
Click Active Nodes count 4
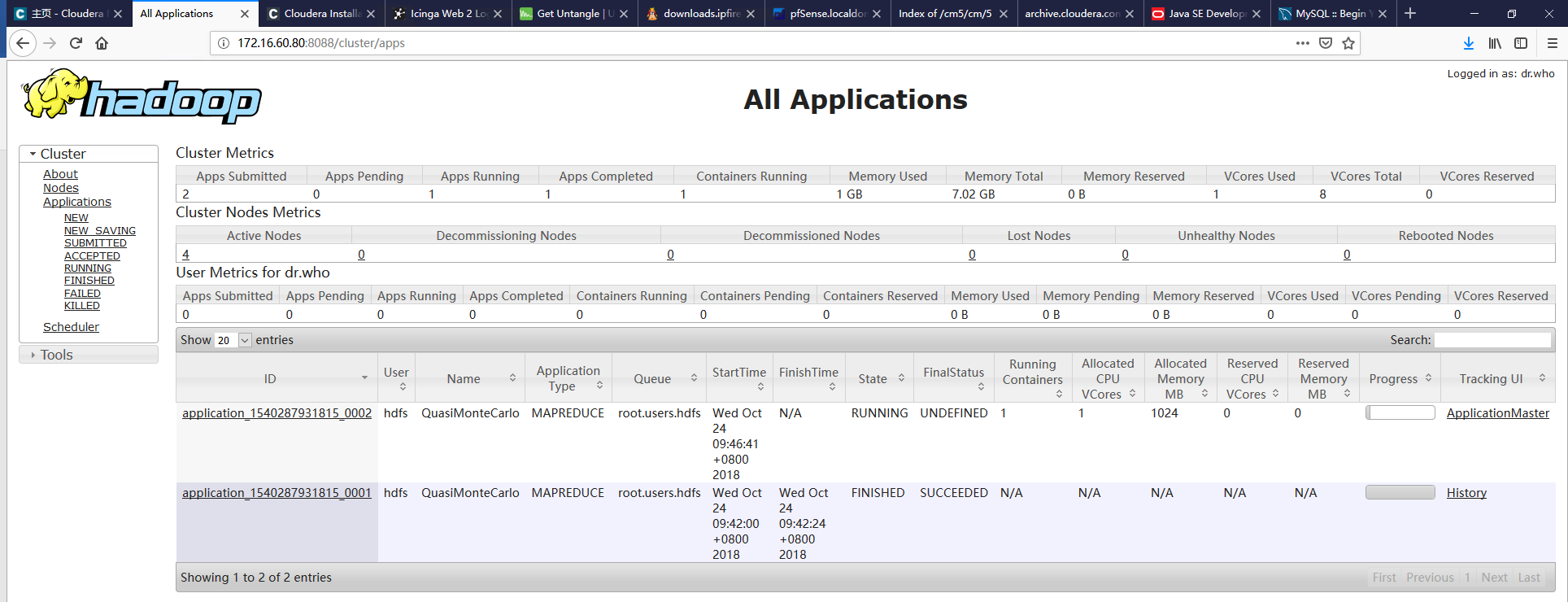click(x=185, y=255)
